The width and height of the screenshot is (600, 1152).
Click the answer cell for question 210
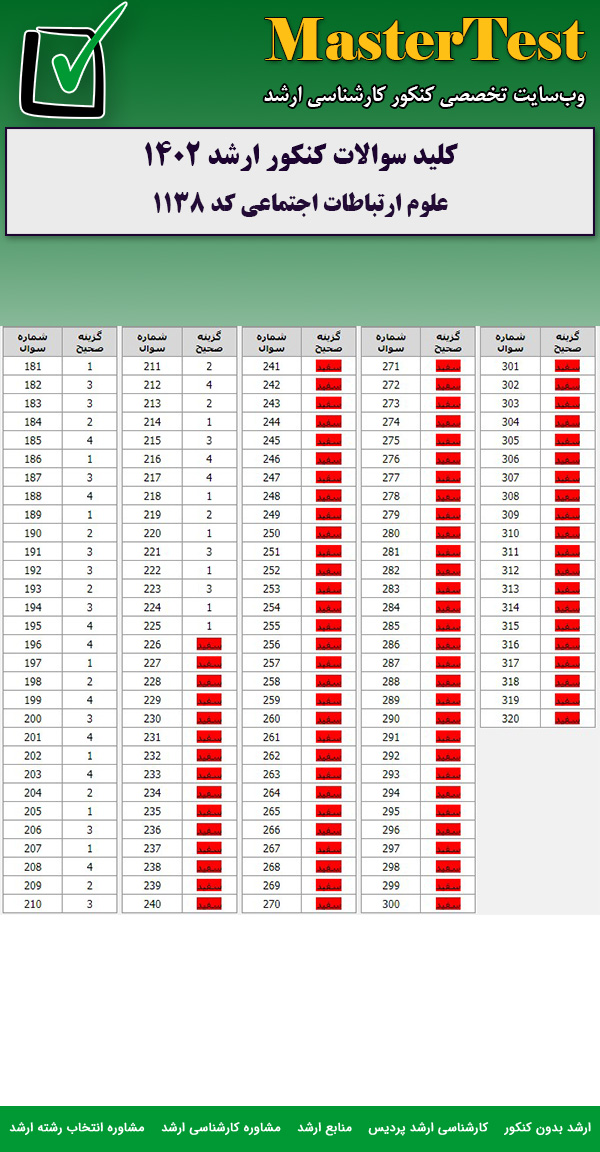pyautogui.click(x=90, y=904)
